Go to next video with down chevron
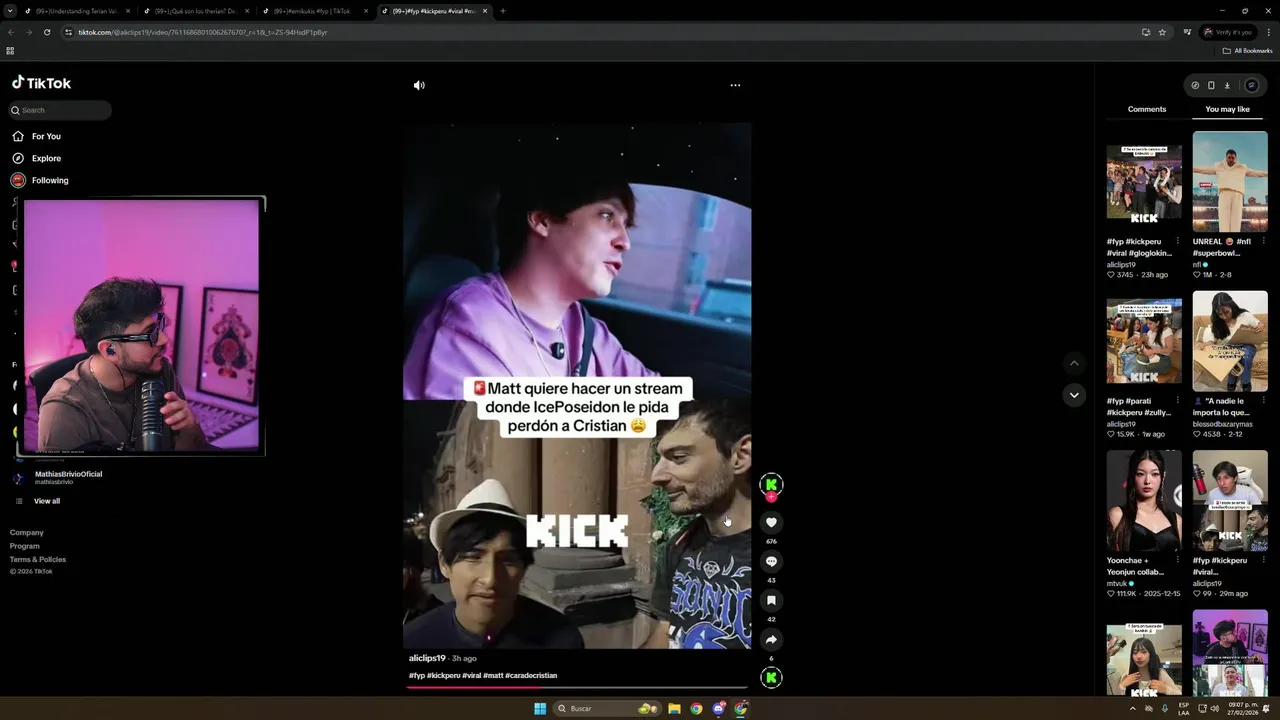 click(x=1074, y=395)
